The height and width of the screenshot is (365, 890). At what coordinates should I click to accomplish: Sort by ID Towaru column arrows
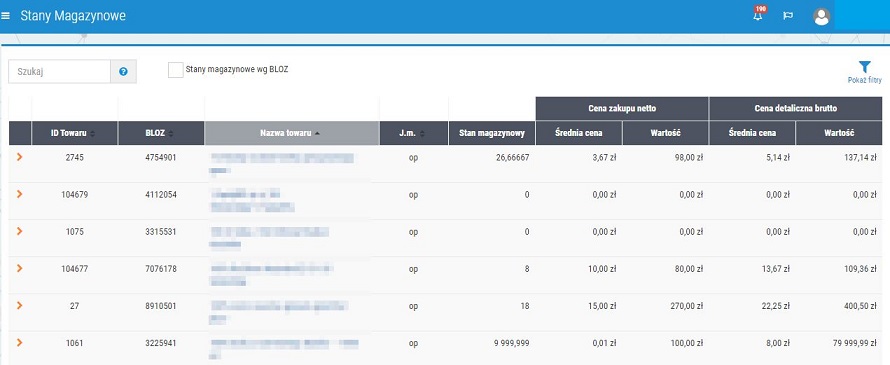(93, 133)
